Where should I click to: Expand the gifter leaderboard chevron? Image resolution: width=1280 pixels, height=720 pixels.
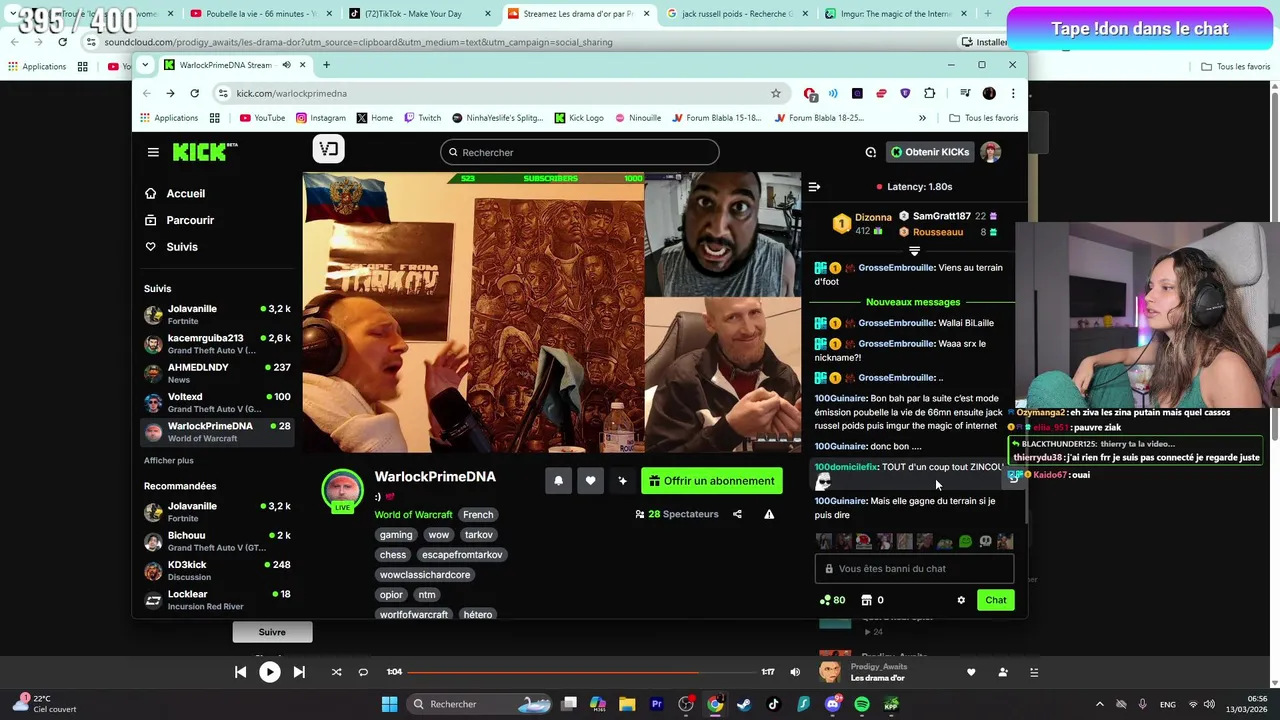pyautogui.click(x=914, y=251)
